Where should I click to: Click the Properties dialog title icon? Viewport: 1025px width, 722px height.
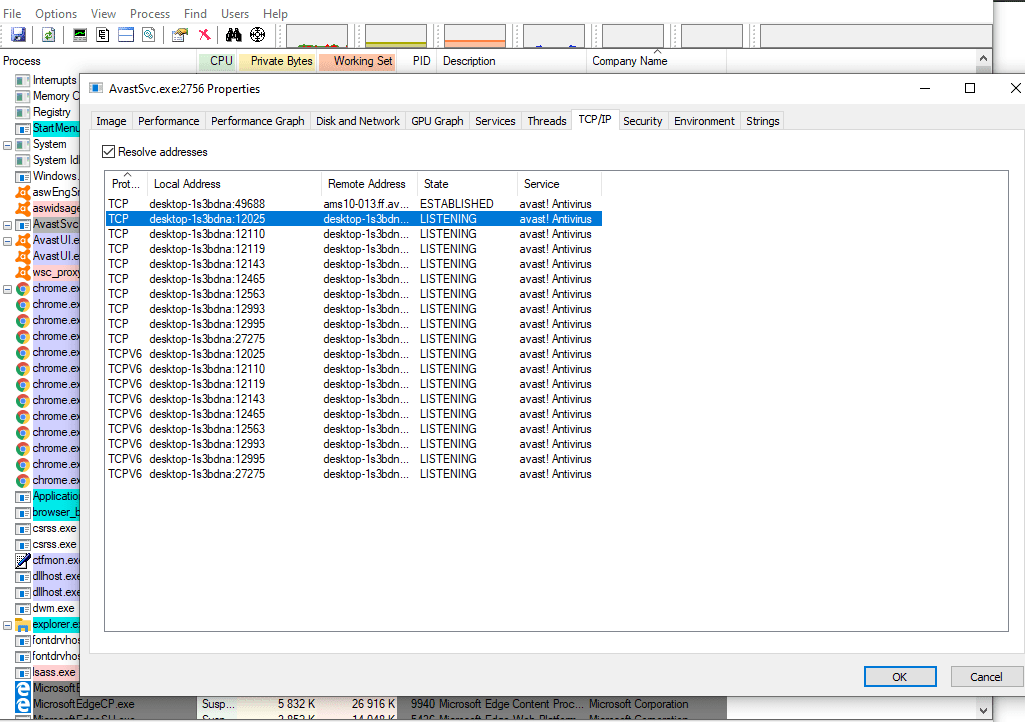click(x=96, y=88)
